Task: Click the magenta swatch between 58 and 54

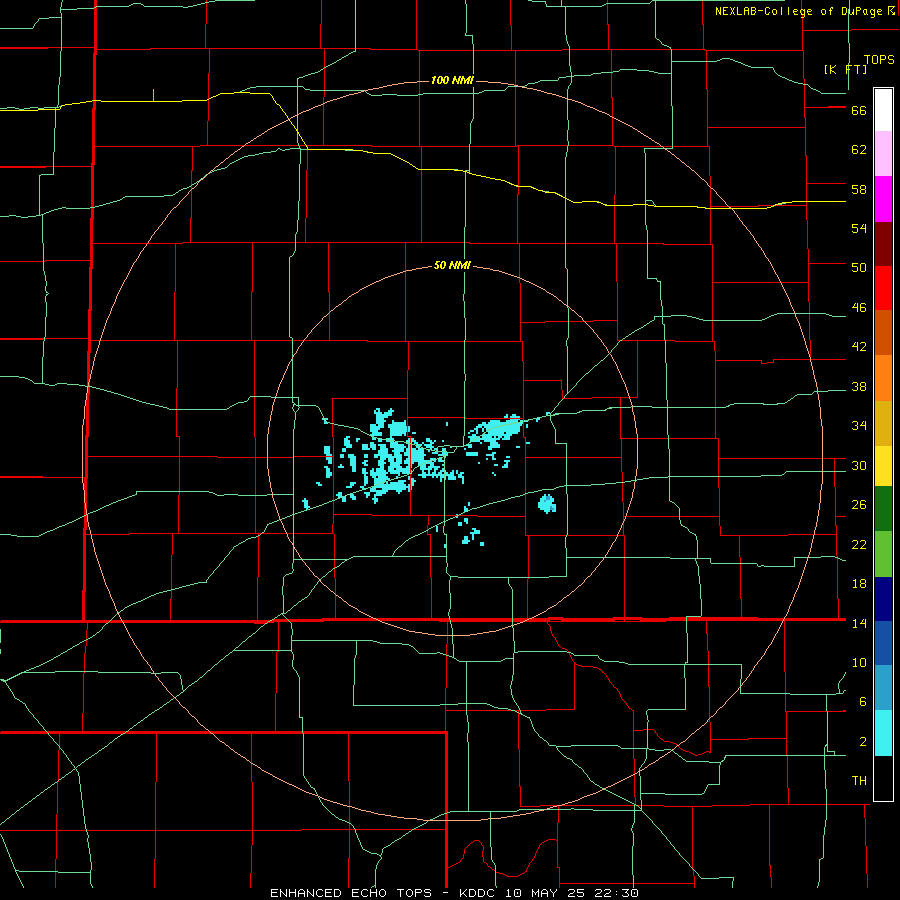Action: [883, 199]
